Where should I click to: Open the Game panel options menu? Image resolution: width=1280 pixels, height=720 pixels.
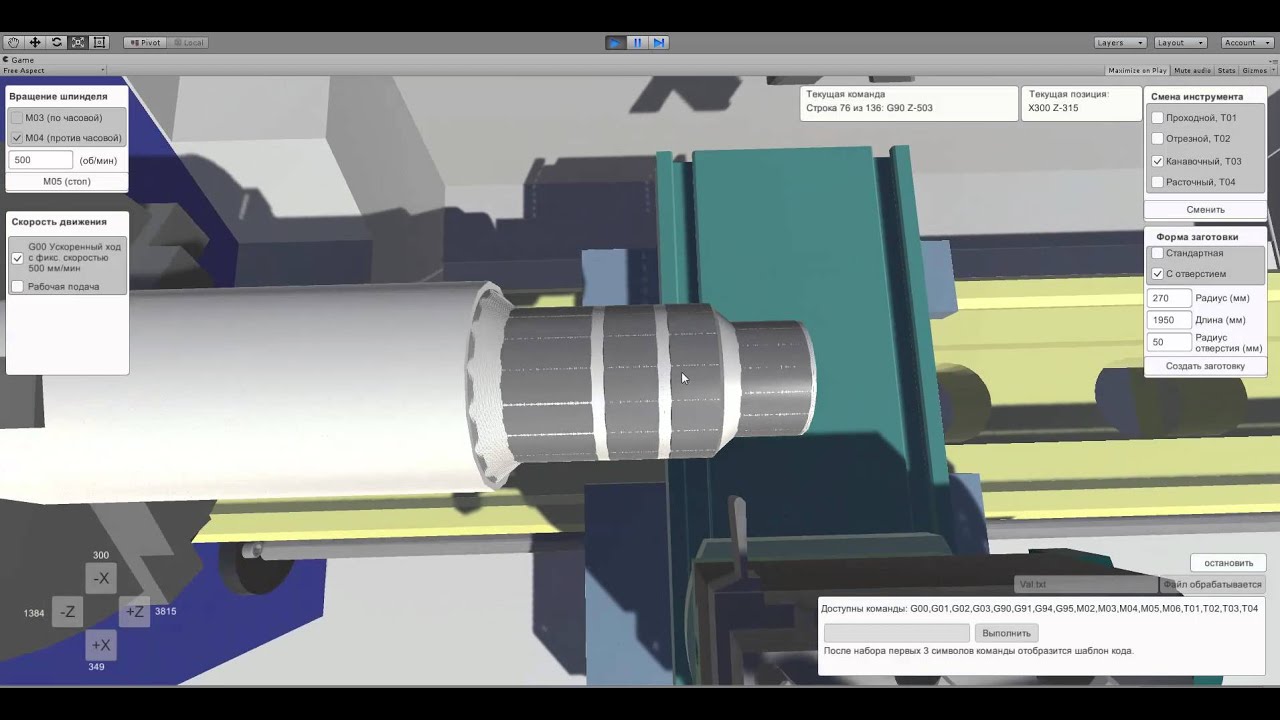pyautogui.click(x=1273, y=60)
